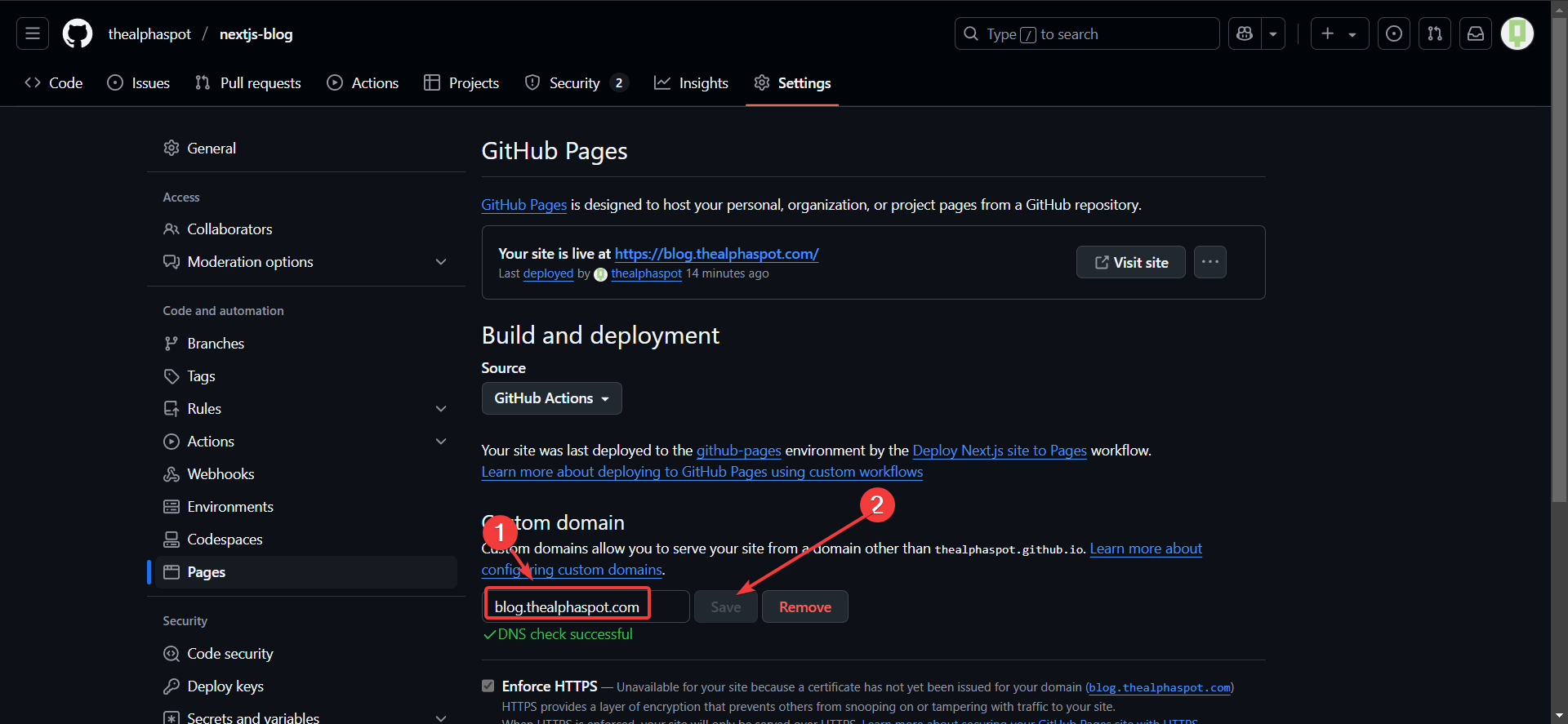Open the GitHub Actions source dropdown
The image size is (1568, 724).
551,398
